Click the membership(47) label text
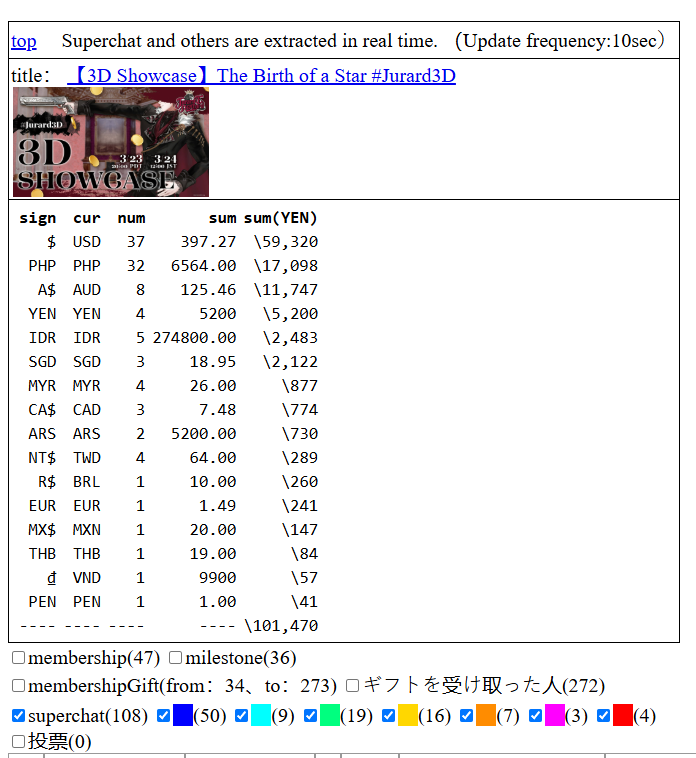This screenshot has width=696, height=758. 94,658
